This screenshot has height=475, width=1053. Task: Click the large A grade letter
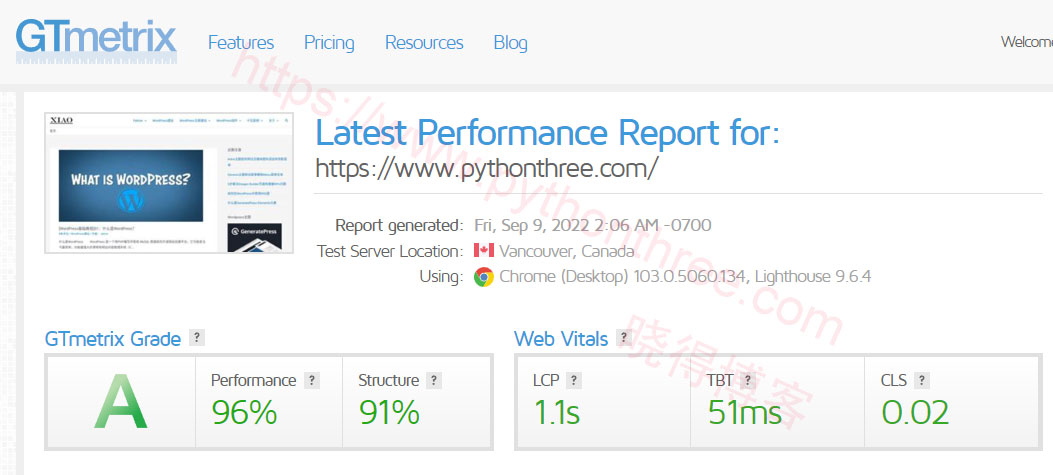121,402
